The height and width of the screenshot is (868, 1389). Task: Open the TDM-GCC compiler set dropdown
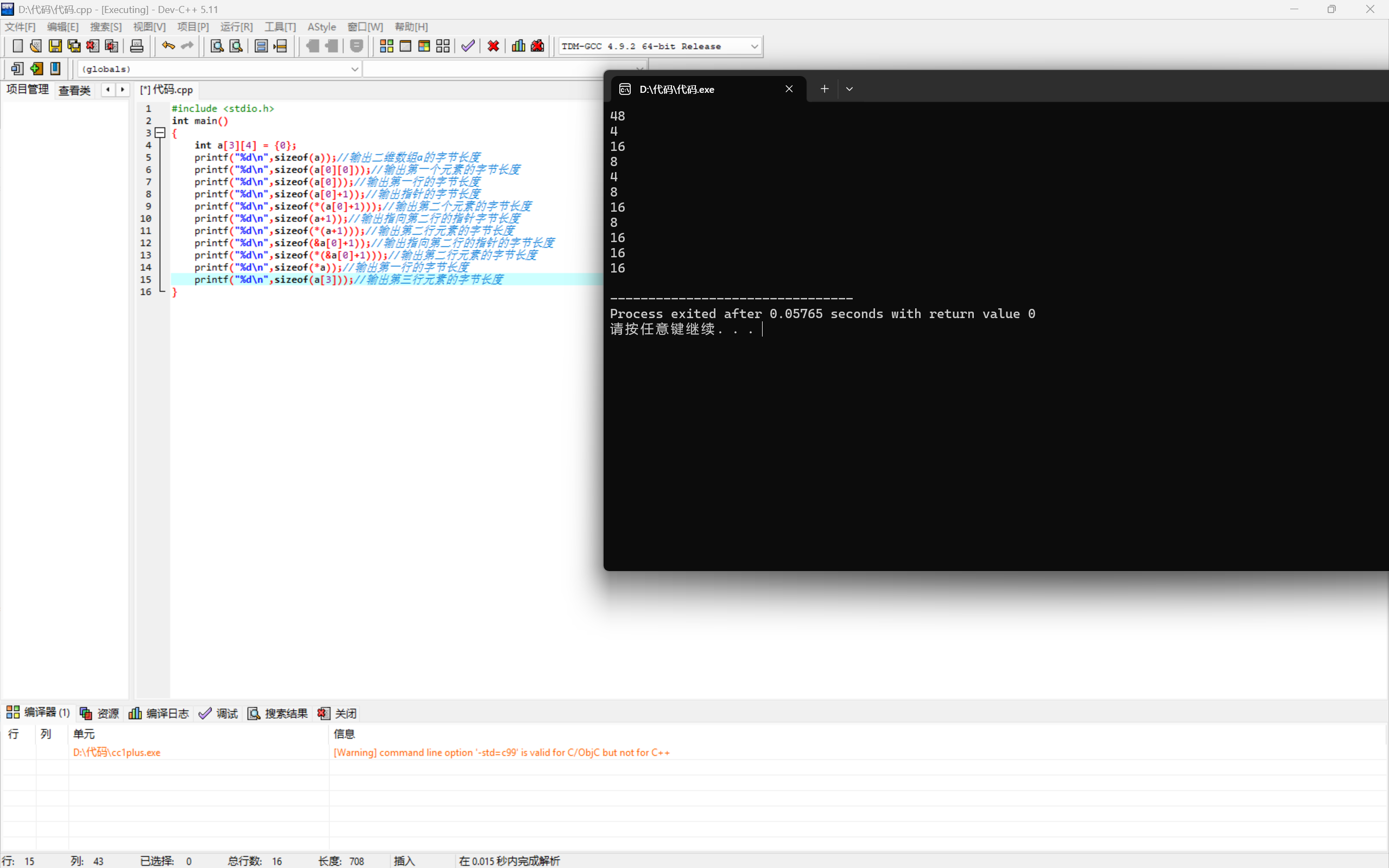pyautogui.click(x=754, y=47)
